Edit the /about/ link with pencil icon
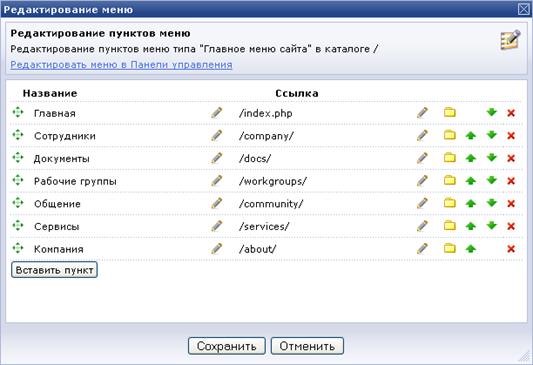The height and width of the screenshot is (365, 533). pyautogui.click(x=422, y=248)
